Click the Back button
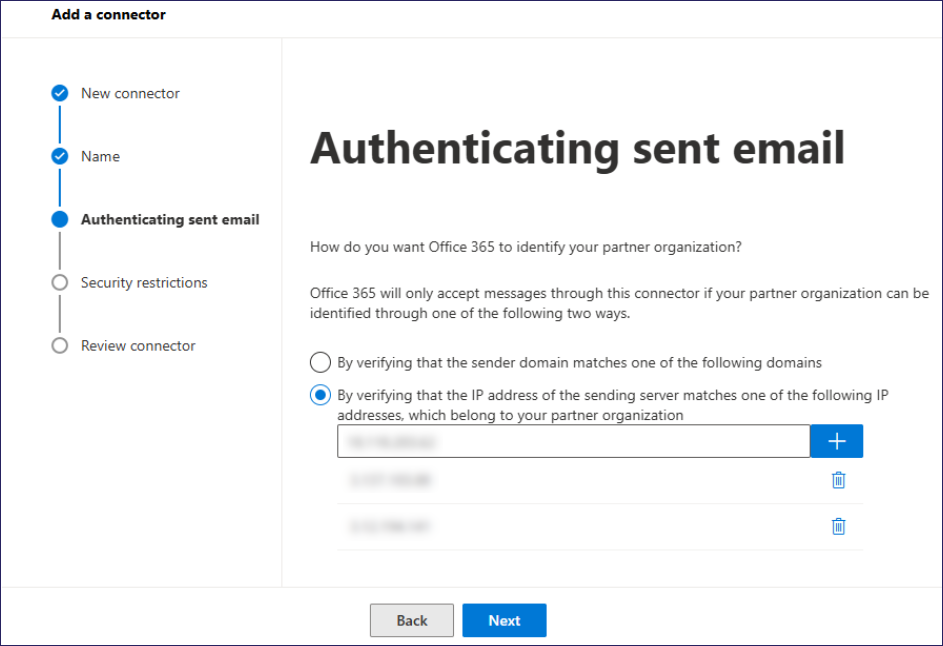This screenshot has height=646, width=943. tap(411, 621)
